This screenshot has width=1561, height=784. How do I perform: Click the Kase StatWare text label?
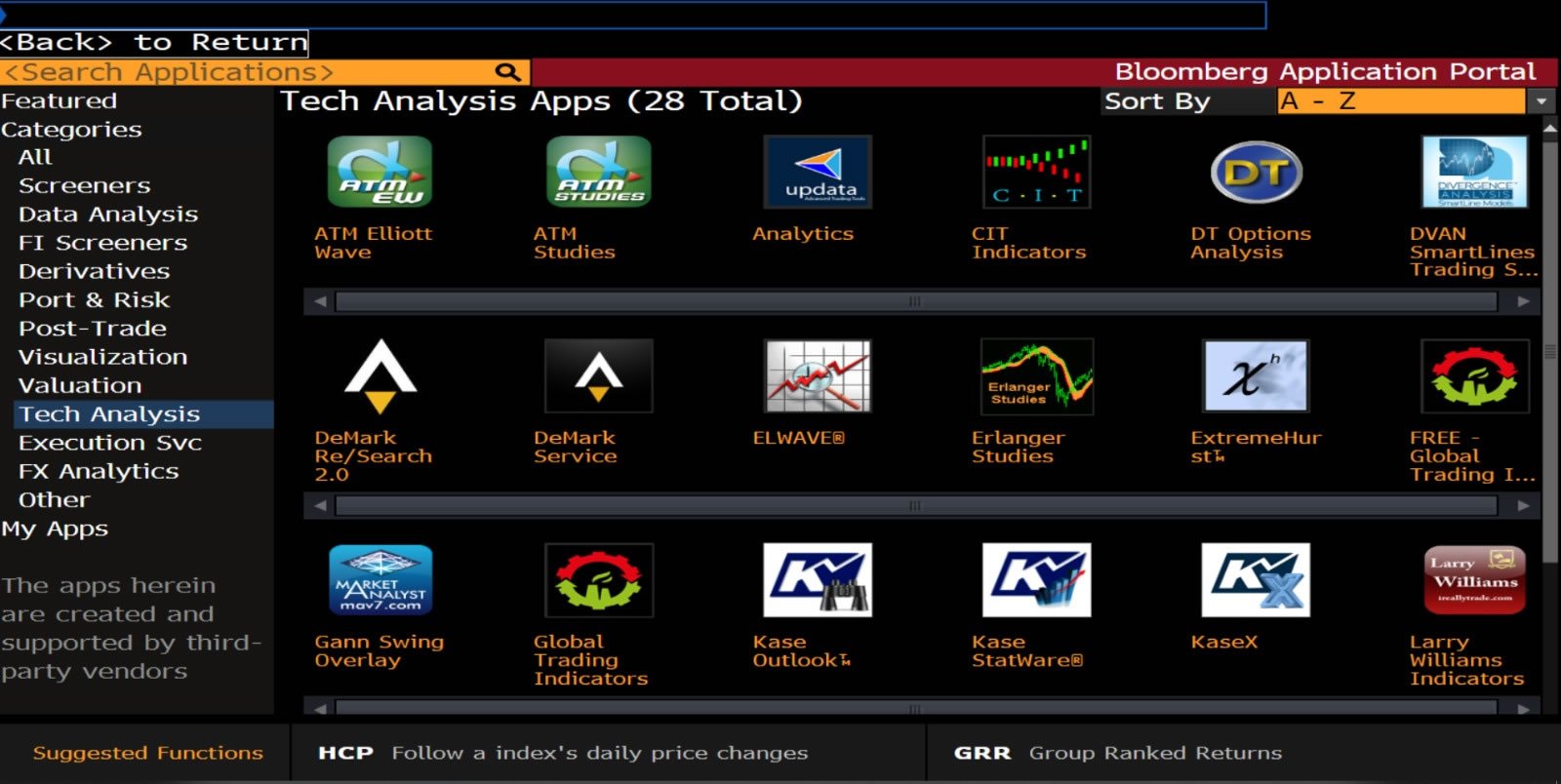[x=1026, y=650]
